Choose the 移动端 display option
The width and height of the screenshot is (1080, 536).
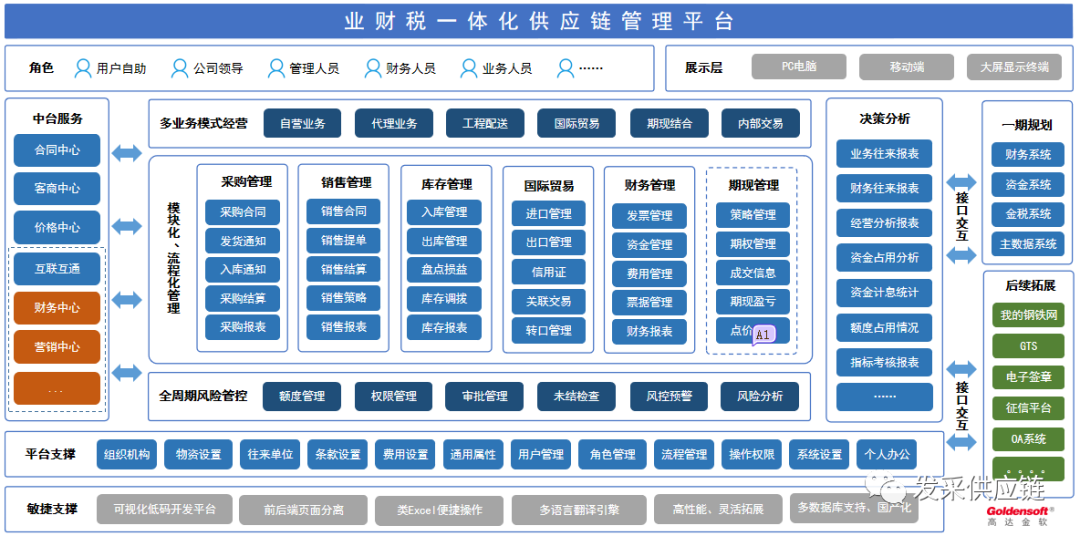tap(906, 67)
